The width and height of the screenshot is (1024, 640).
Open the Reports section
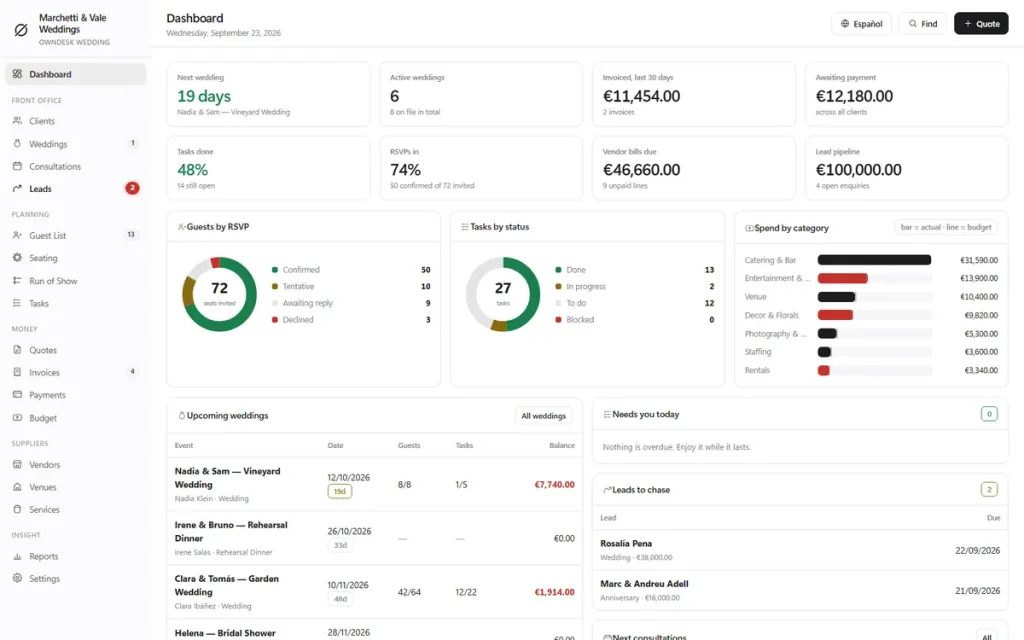pyautogui.click(x=75, y=556)
